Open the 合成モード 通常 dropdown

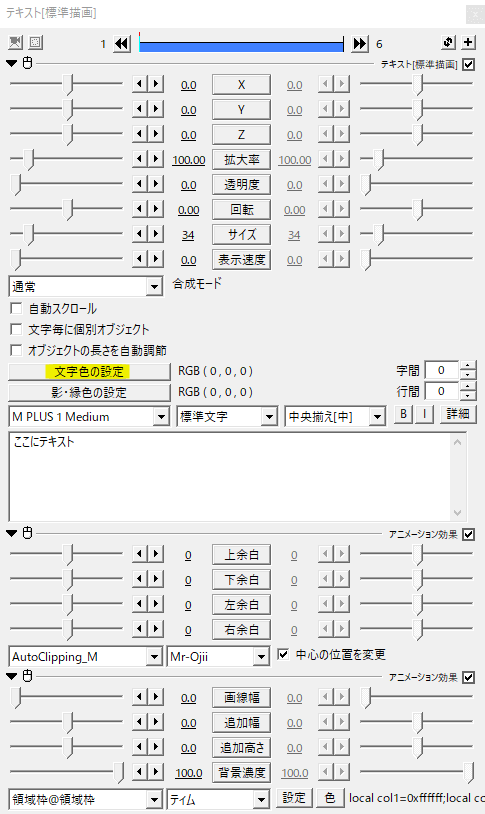86,286
